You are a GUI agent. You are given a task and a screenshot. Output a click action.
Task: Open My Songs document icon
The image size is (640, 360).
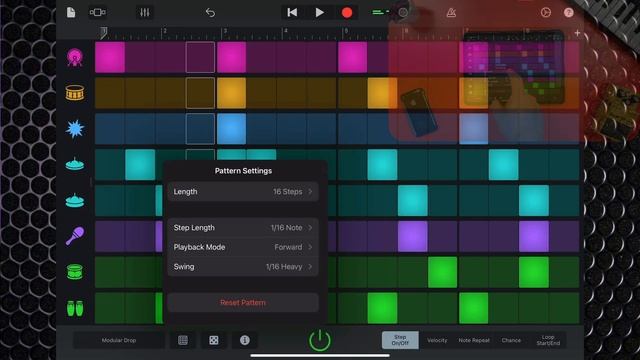(x=71, y=13)
